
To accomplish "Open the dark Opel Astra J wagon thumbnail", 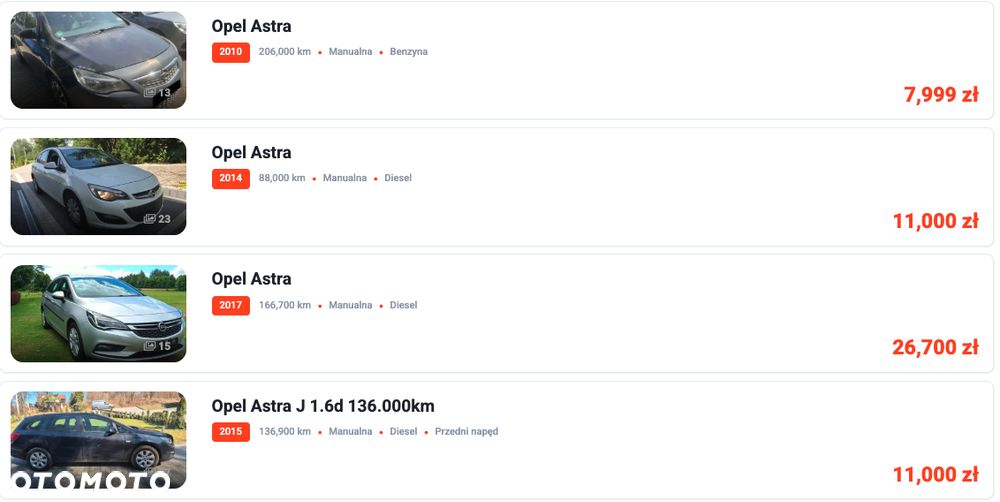I will pyautogui.click(x=98, y=440).
